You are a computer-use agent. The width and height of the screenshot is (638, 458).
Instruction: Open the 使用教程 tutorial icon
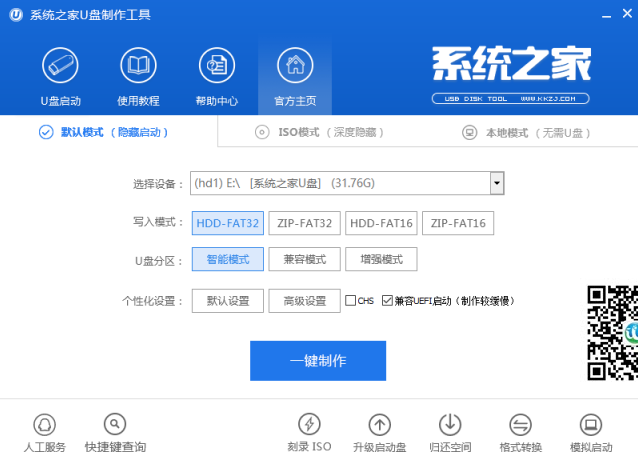[138, 66]
